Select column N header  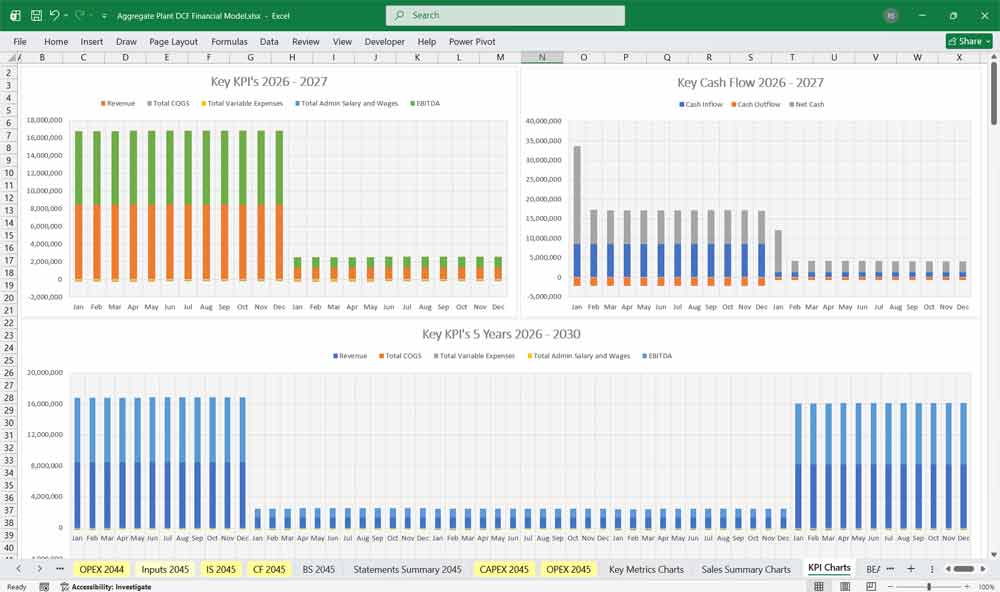point(541,57)
